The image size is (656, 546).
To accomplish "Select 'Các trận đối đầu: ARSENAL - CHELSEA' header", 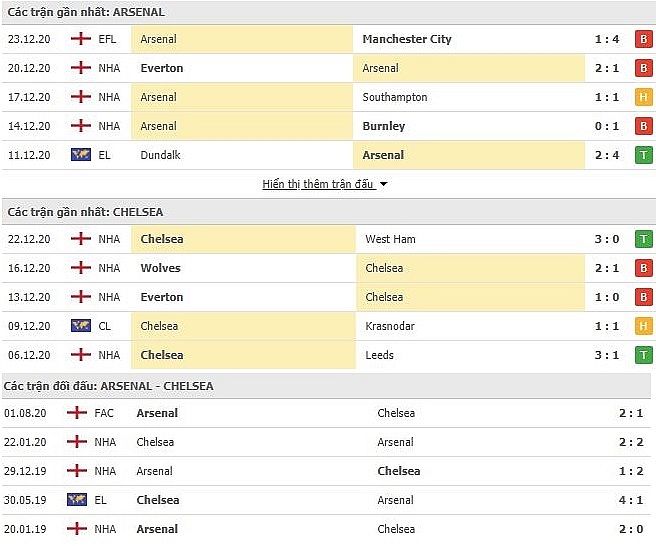I will click(108, 386).
